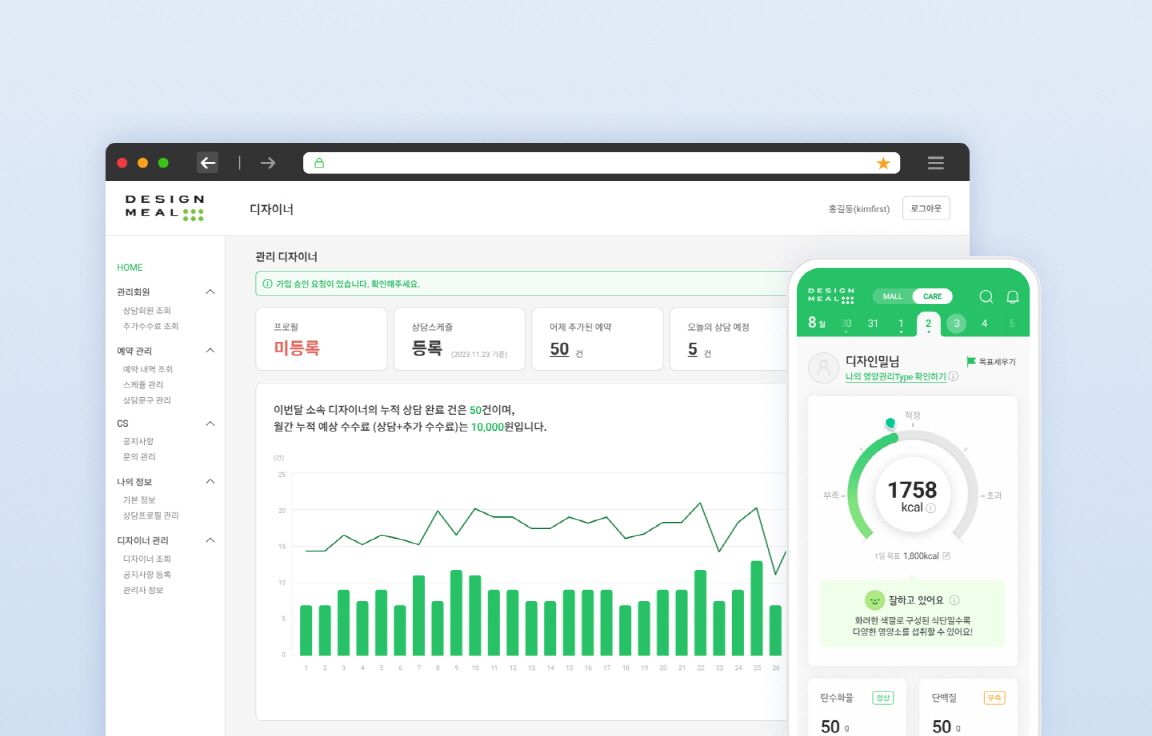
Task: Tap the 1758 kcal value
Action: [912, 491]
